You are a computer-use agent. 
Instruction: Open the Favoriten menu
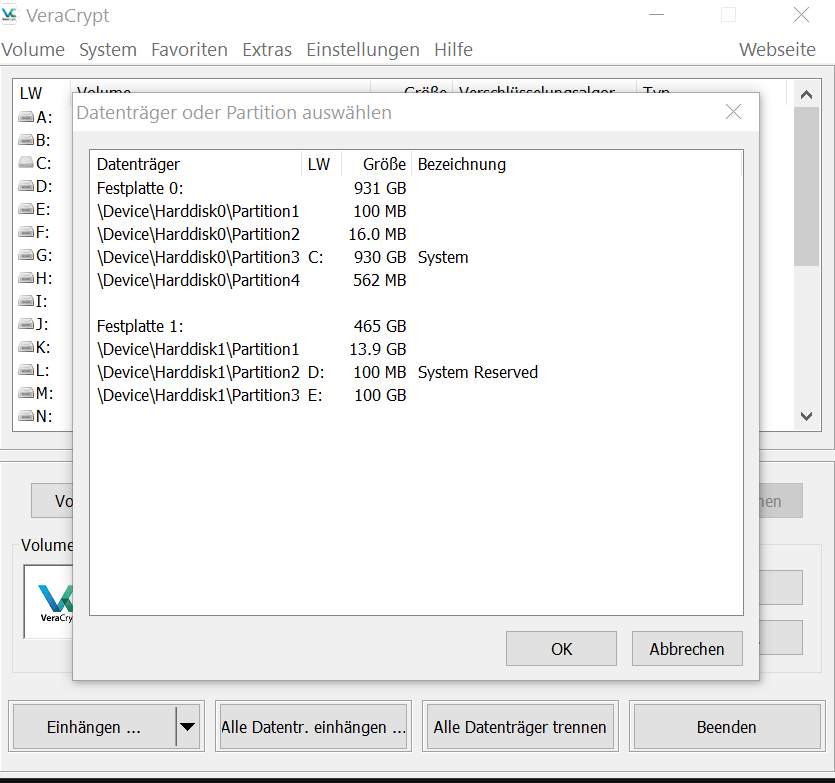(x=190, y=50)
